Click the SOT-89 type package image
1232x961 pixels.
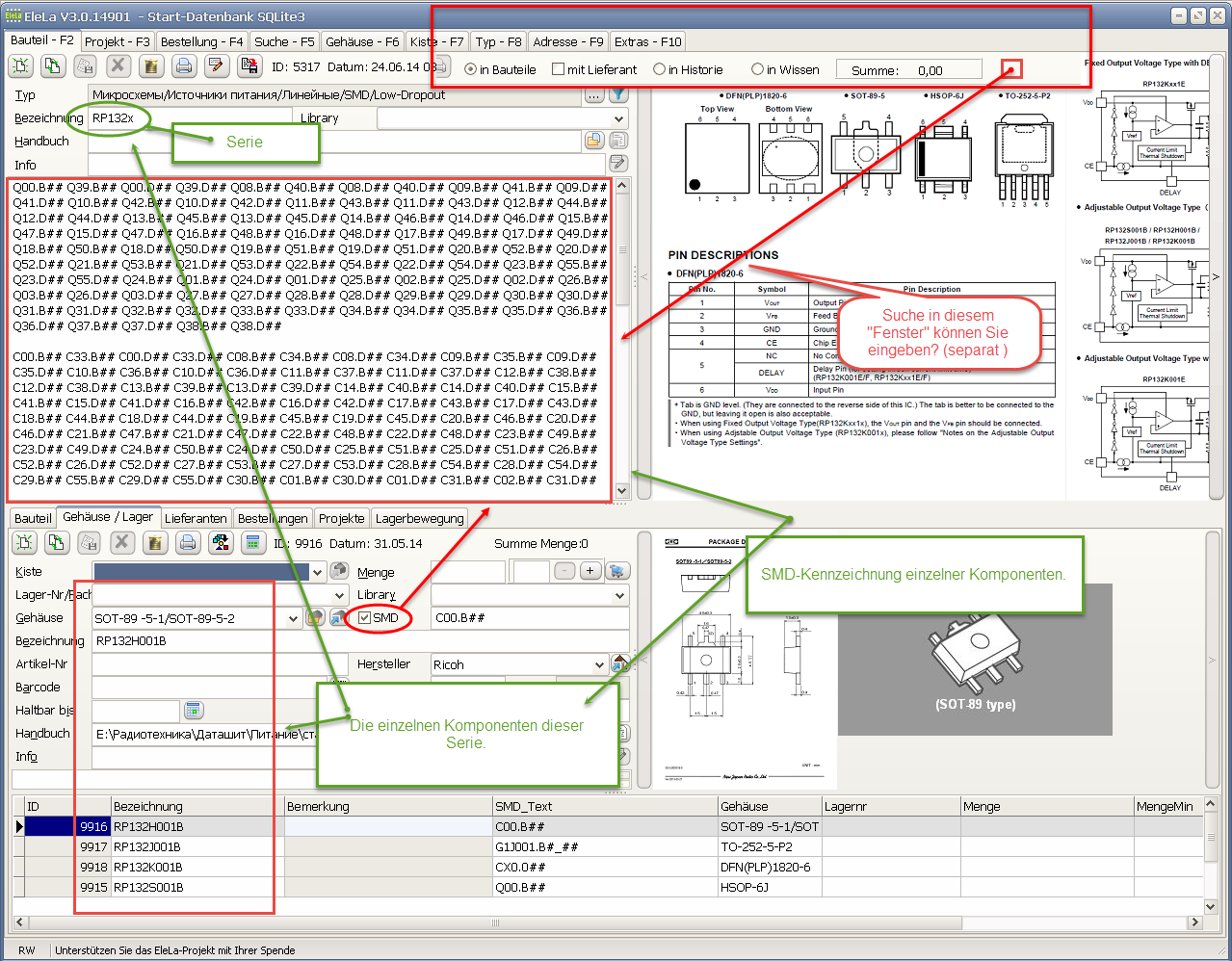975,660
